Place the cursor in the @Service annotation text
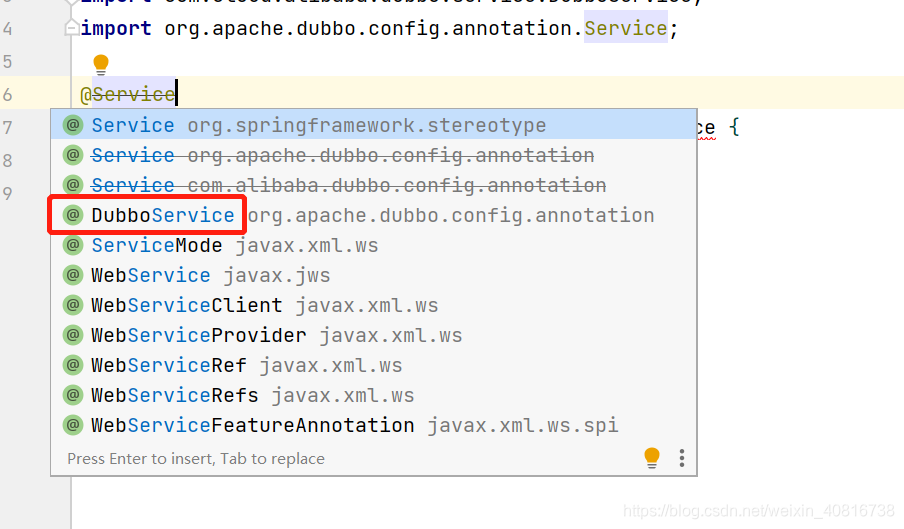Image resolution: width=904 pixels, height=529 pixels. pos(128,94)
